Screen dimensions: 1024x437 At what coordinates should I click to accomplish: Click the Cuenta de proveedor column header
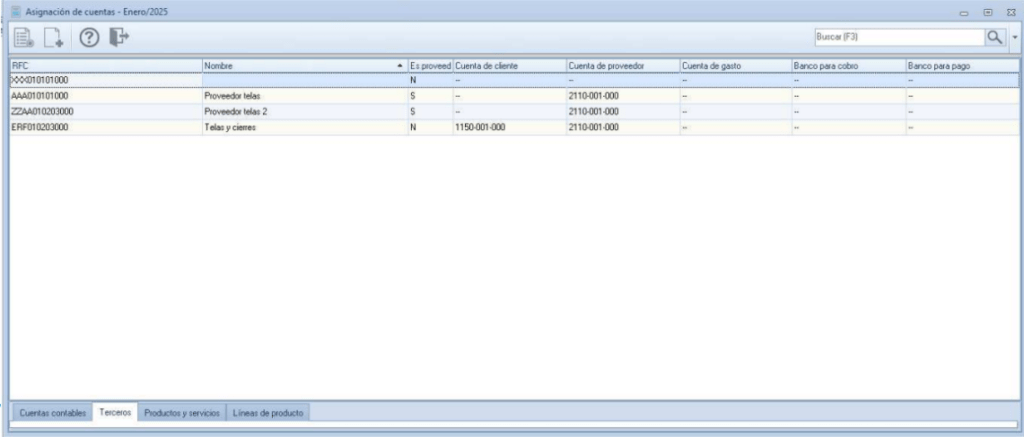pyautogui.click(x=622, y=66)
